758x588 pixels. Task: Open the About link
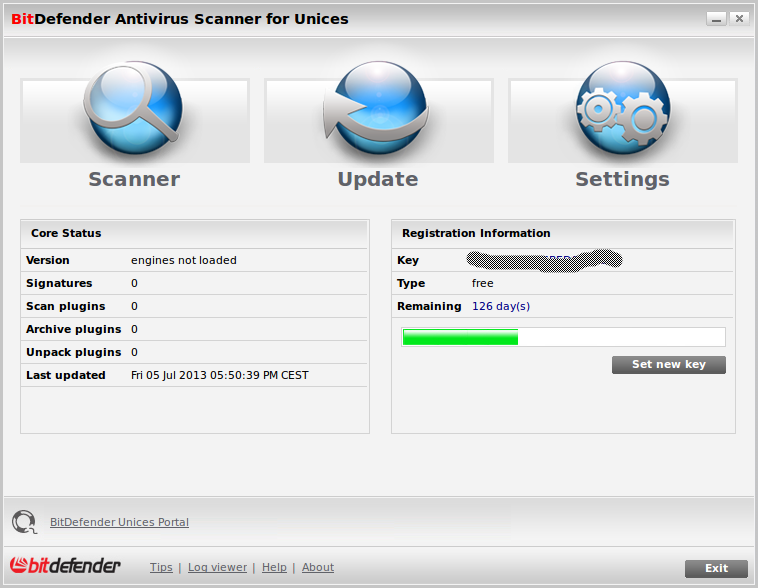click(318, 567)
